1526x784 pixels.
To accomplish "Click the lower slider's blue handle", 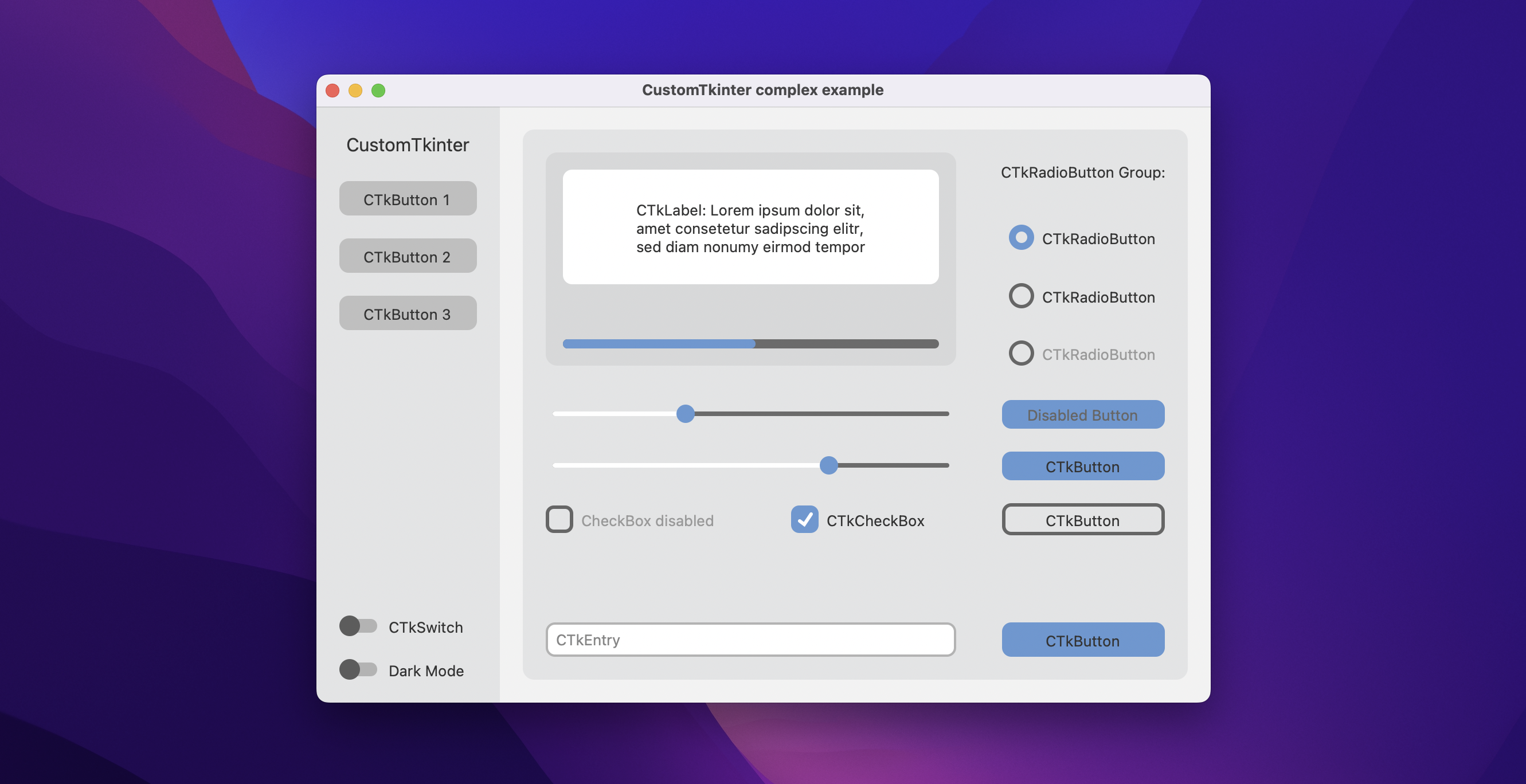I will pyautogui.click(x=828, y=465).
